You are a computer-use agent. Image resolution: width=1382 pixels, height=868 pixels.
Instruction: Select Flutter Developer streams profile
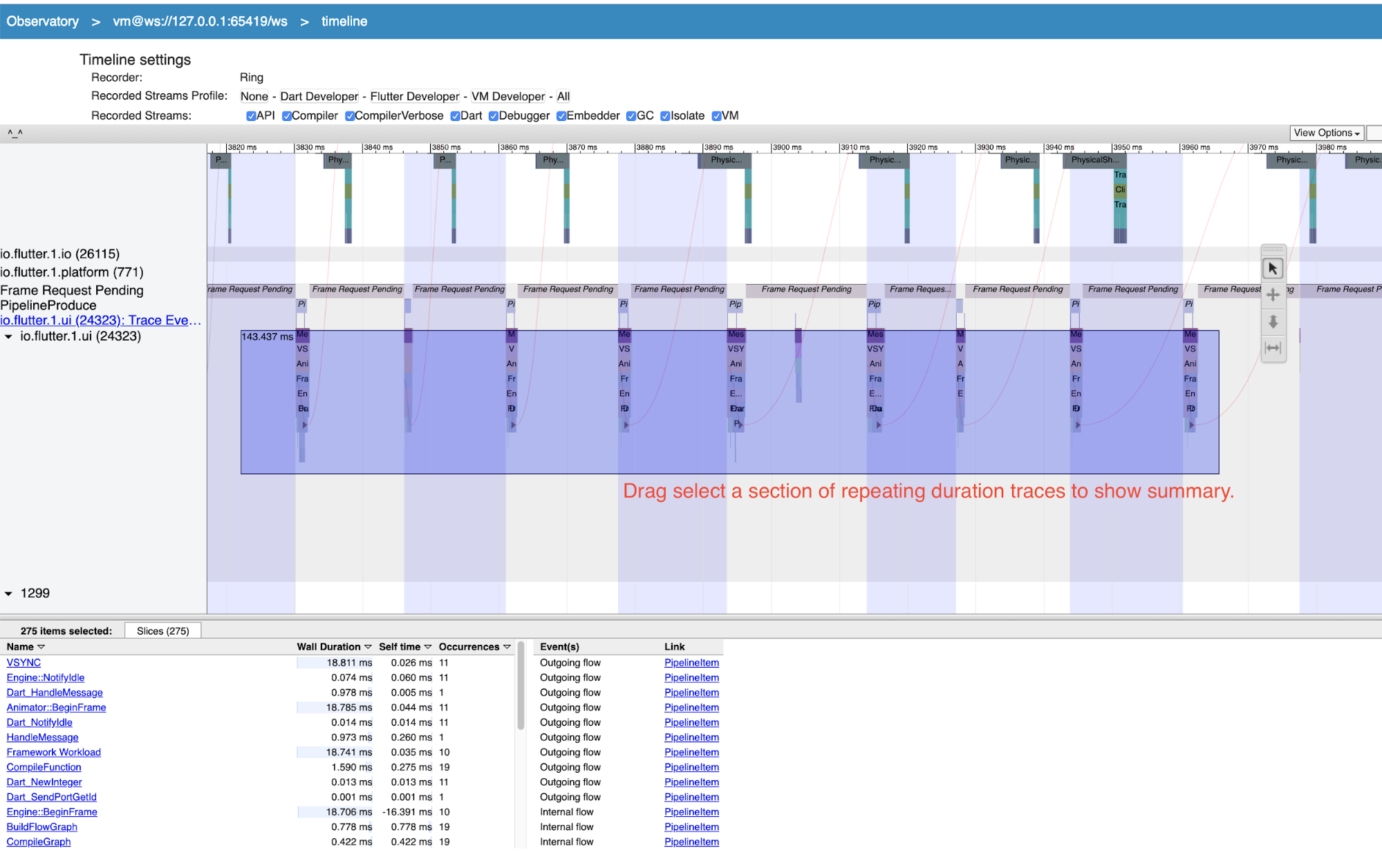414,97
